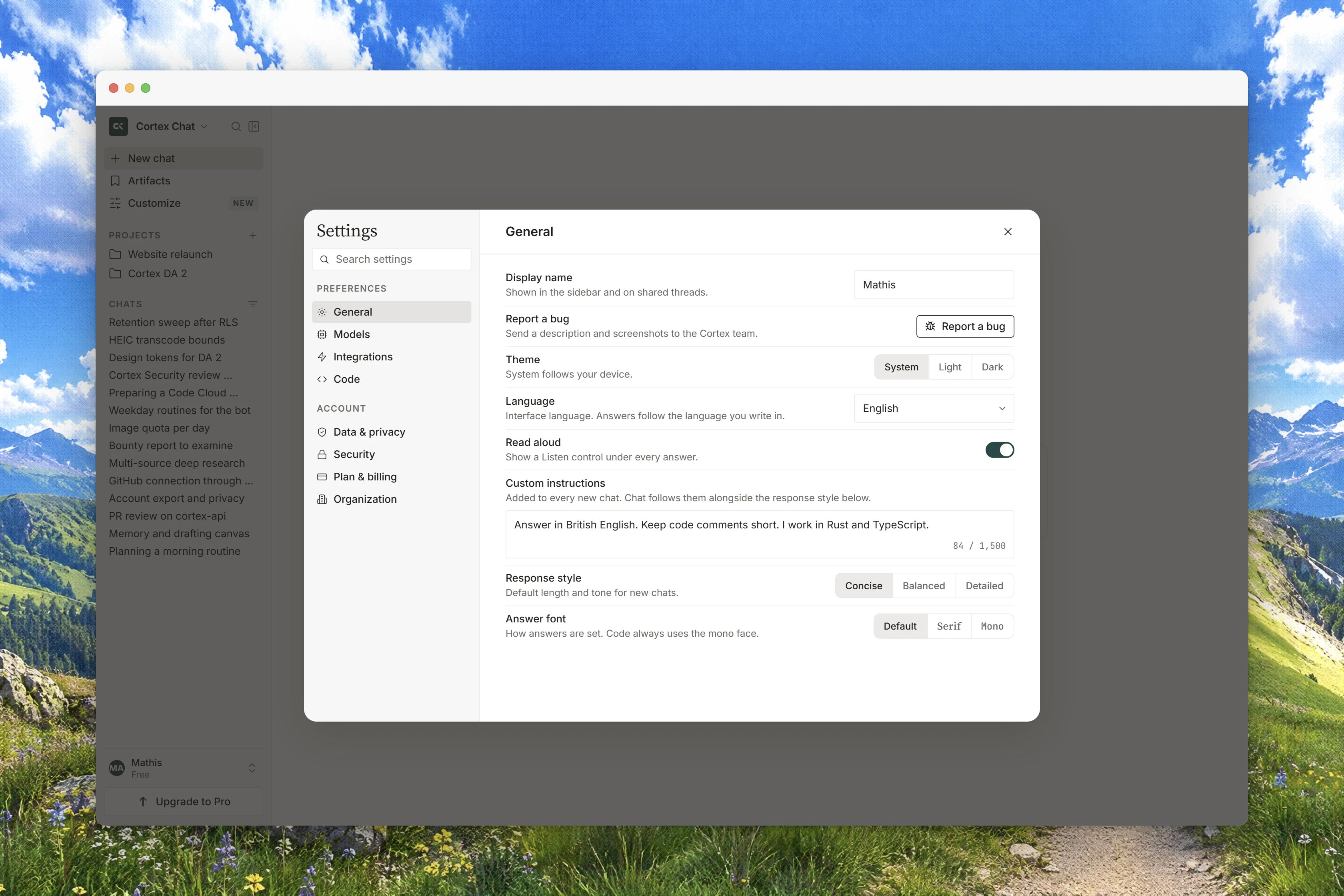Choose Balanced response style
The image size is (1344, 896).
coord(924,586)
